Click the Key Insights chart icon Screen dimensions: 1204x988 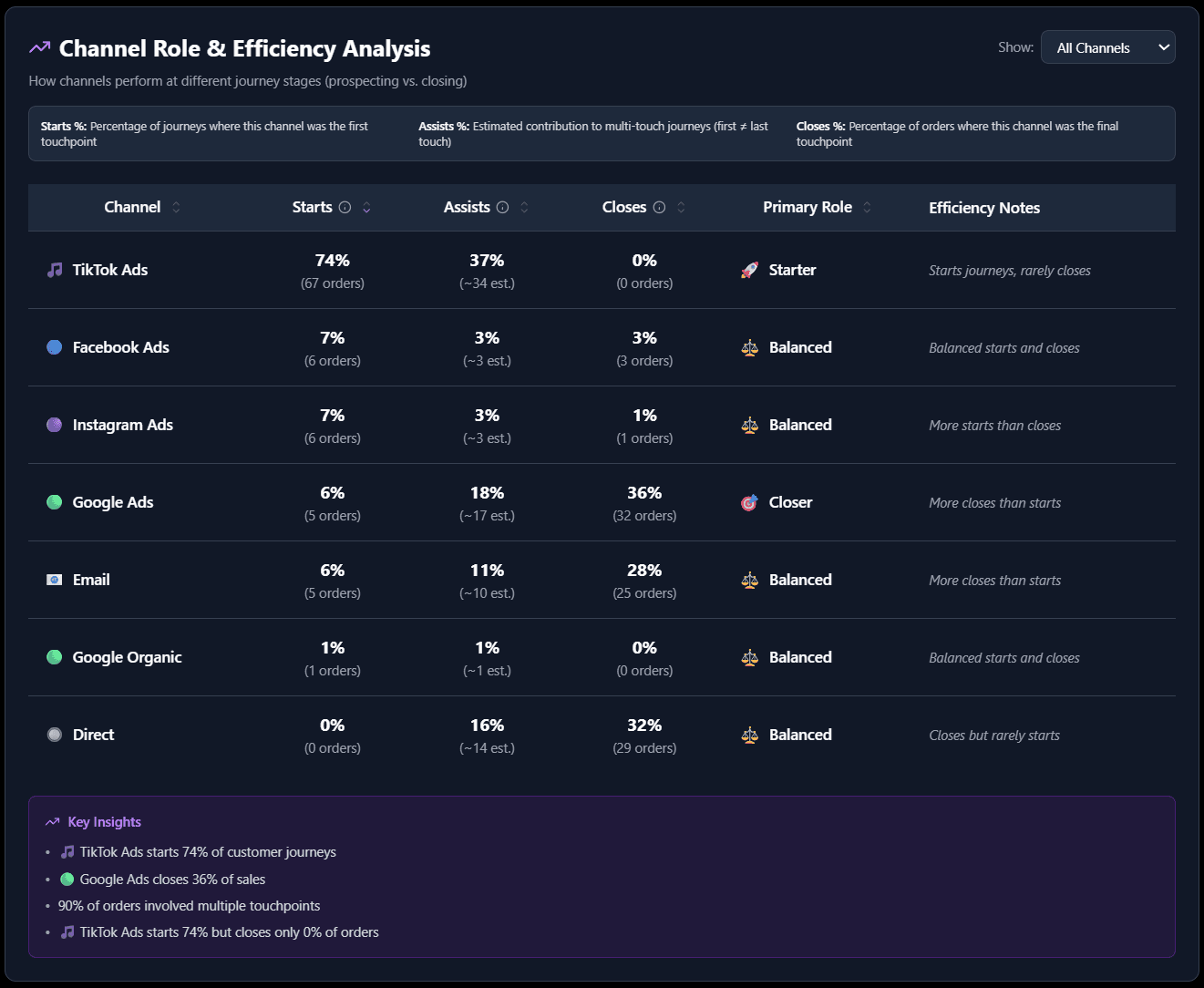tap(52, 821)
